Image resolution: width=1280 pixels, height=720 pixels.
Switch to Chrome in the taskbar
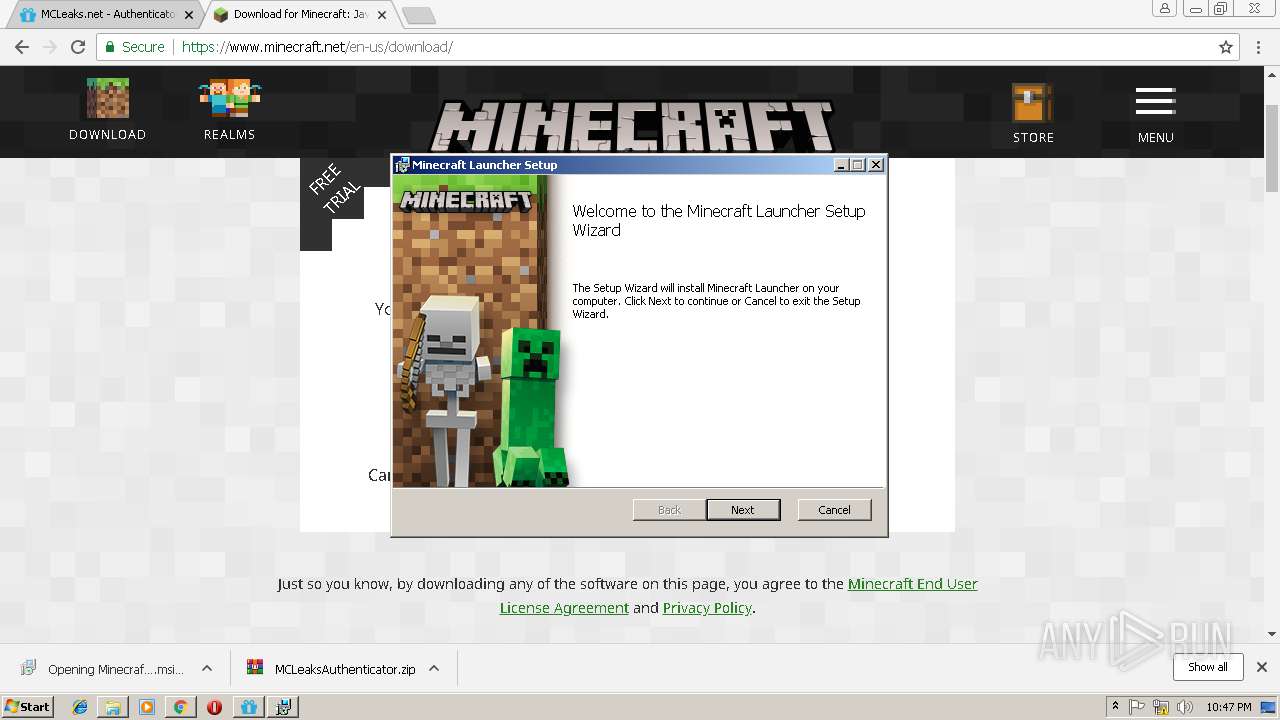click(x=180, y=707)
